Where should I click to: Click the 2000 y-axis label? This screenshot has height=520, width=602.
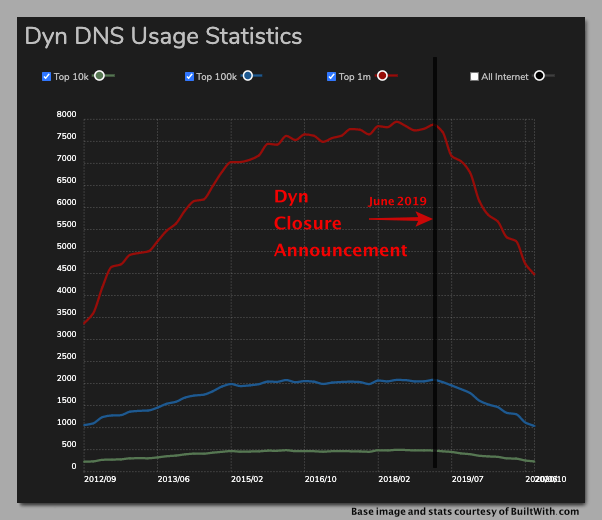[66, 378]
